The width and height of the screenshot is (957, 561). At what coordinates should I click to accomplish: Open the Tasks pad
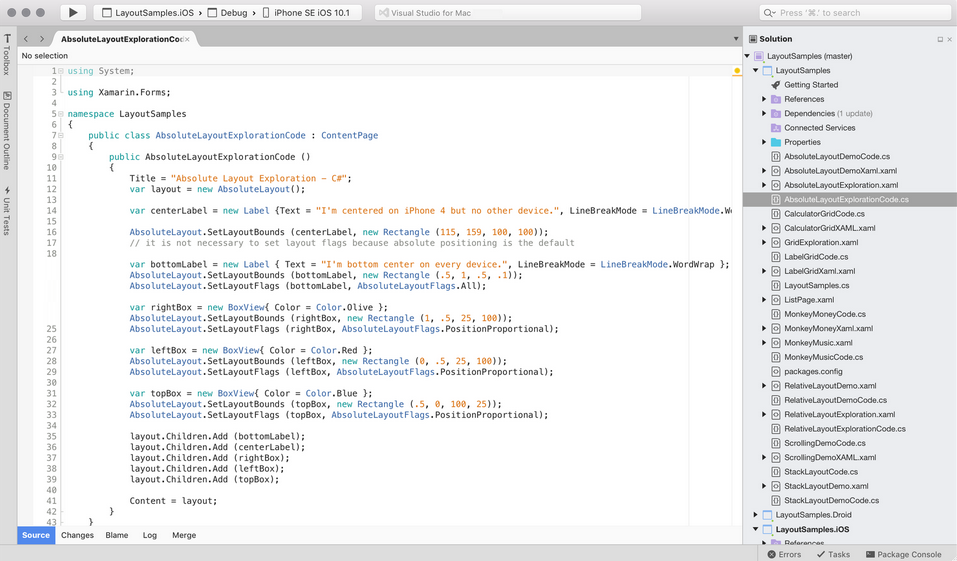pos(833,554)
